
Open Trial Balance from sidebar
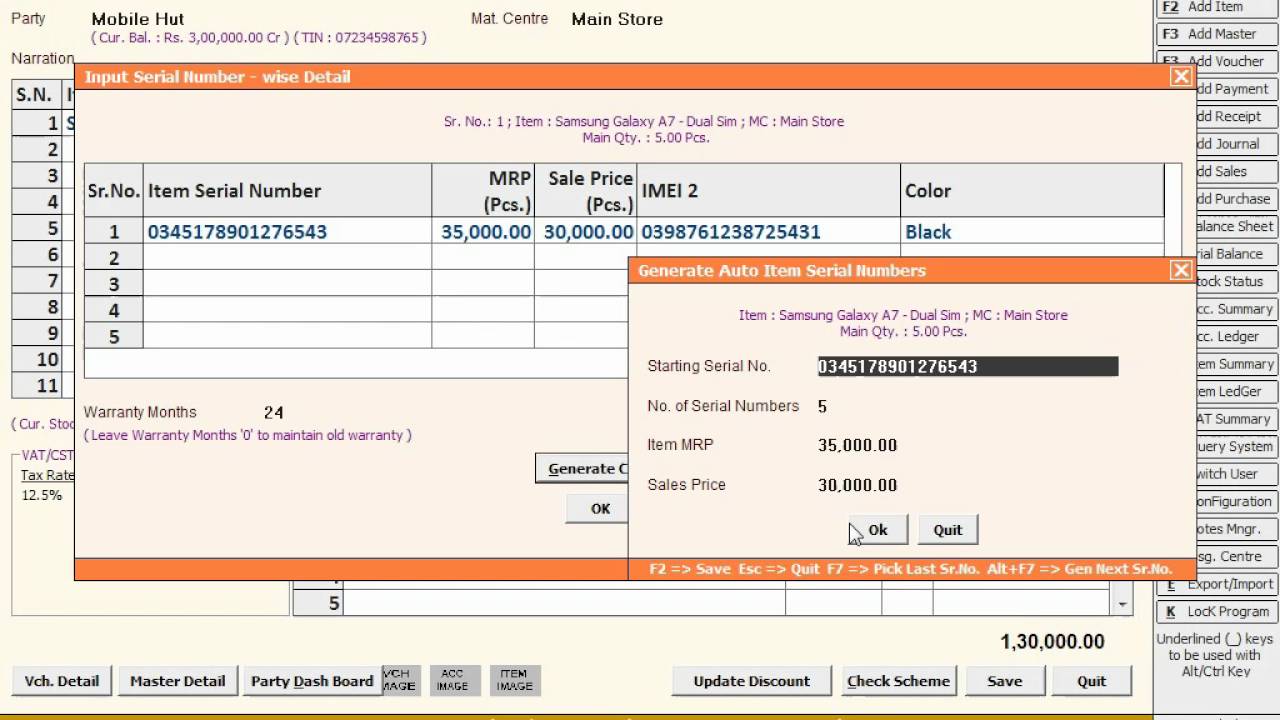[1237, 254]
